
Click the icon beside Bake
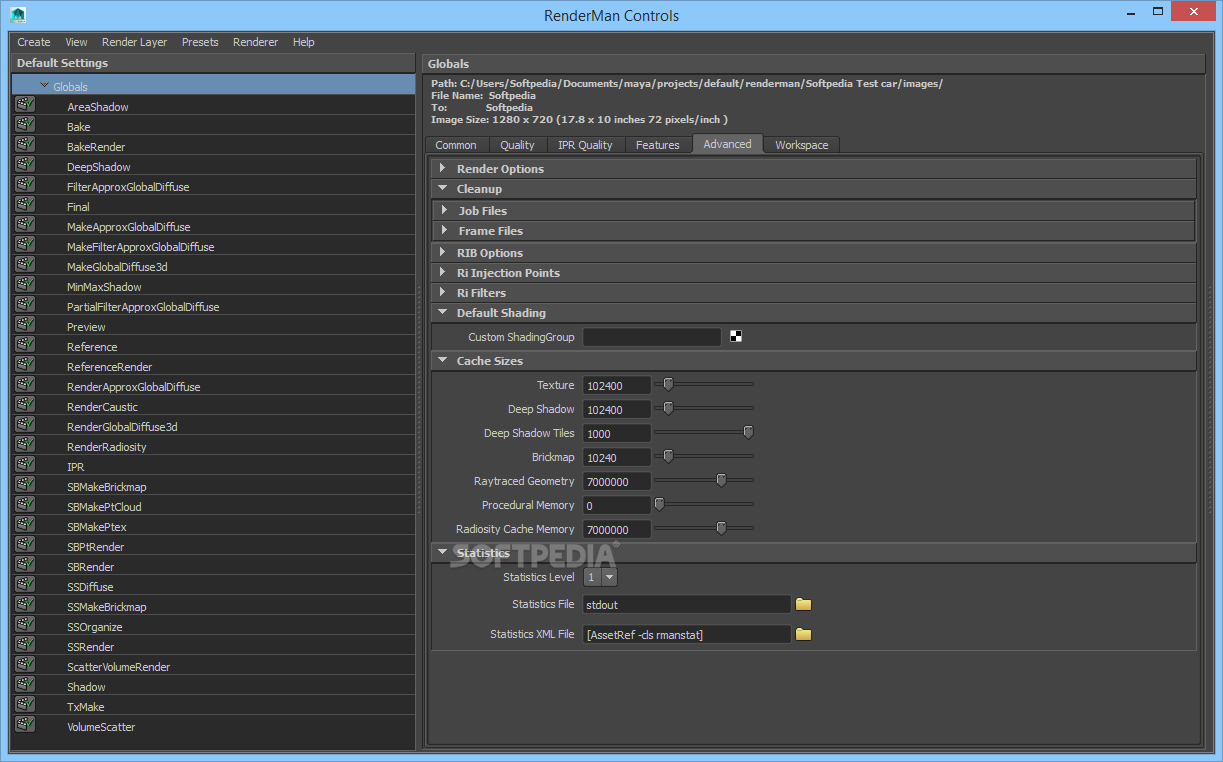coord(25,125)
